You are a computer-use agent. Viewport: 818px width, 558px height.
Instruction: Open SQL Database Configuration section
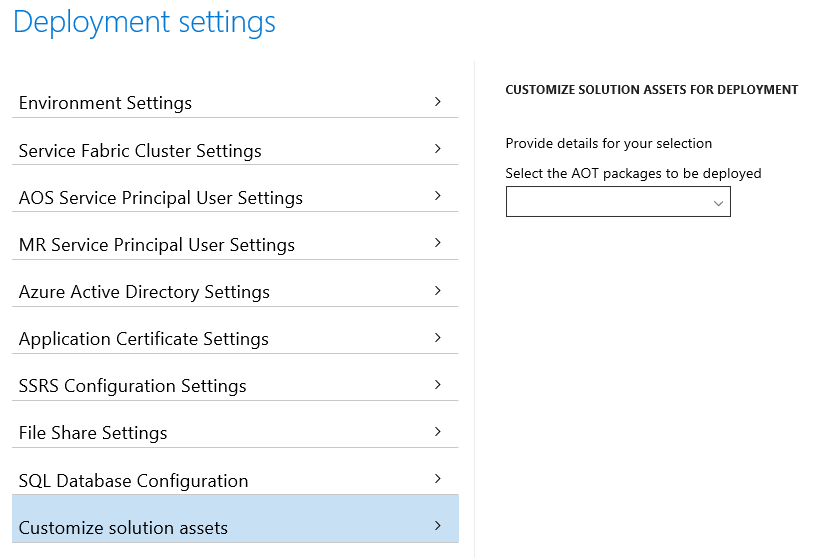(x=235, y=479)
